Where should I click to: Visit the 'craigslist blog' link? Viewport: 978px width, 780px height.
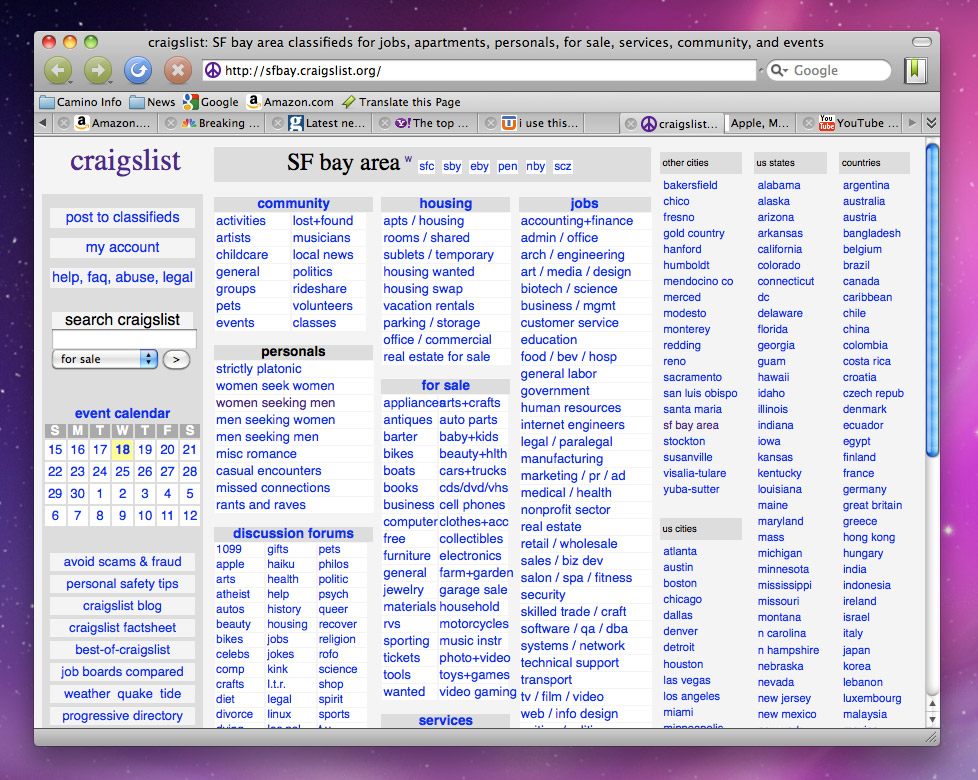pos(122,605)
